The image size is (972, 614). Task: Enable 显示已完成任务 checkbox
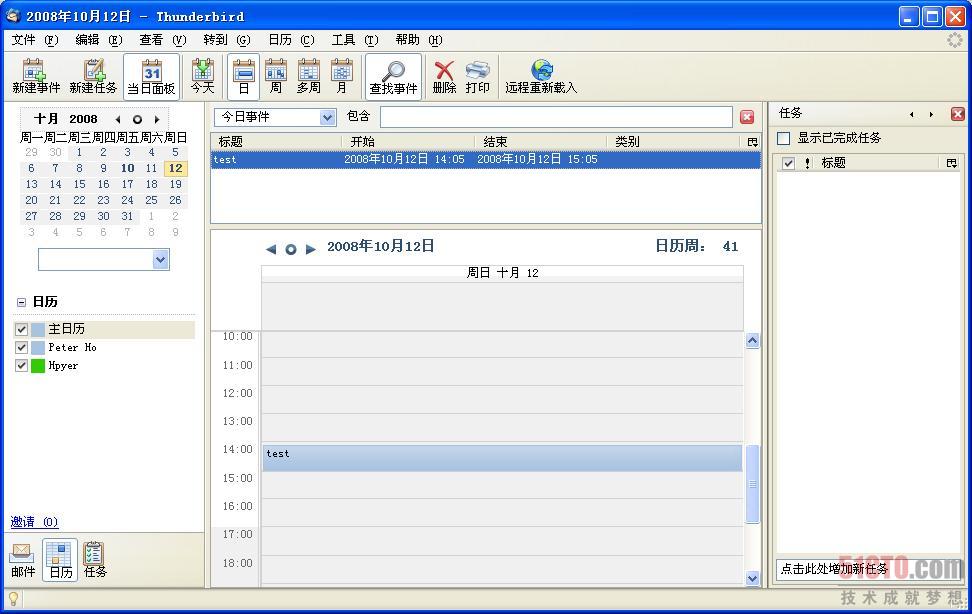click(x=784, y=138)
